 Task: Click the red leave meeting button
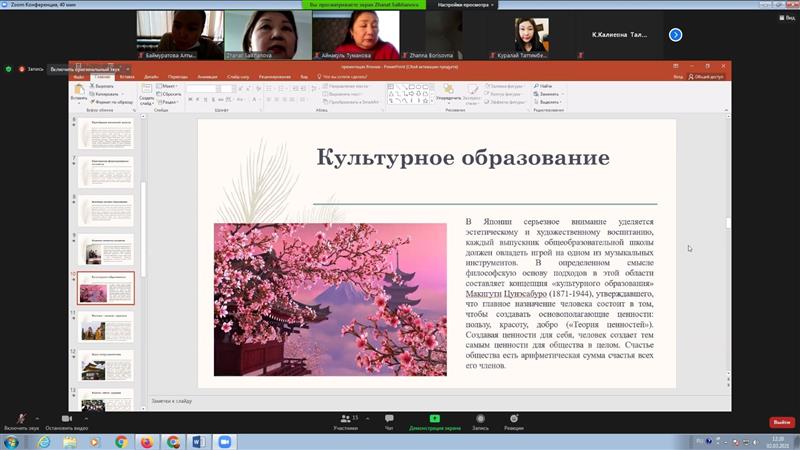tap(781, 422)
